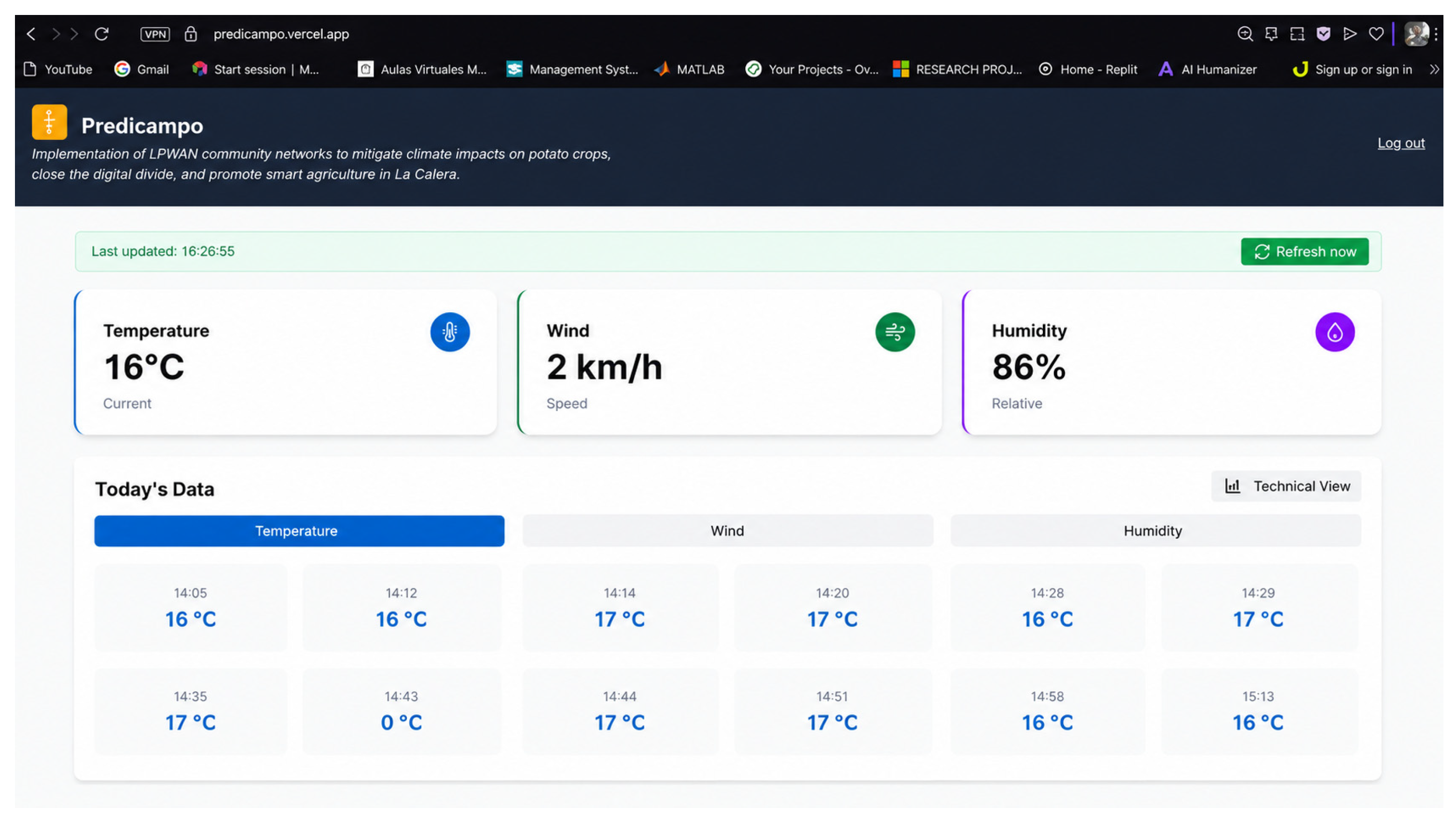The height and width of the screenshot is (822, 1456).
Task: Click the Log out link
Action: (x=1401, y=143)
